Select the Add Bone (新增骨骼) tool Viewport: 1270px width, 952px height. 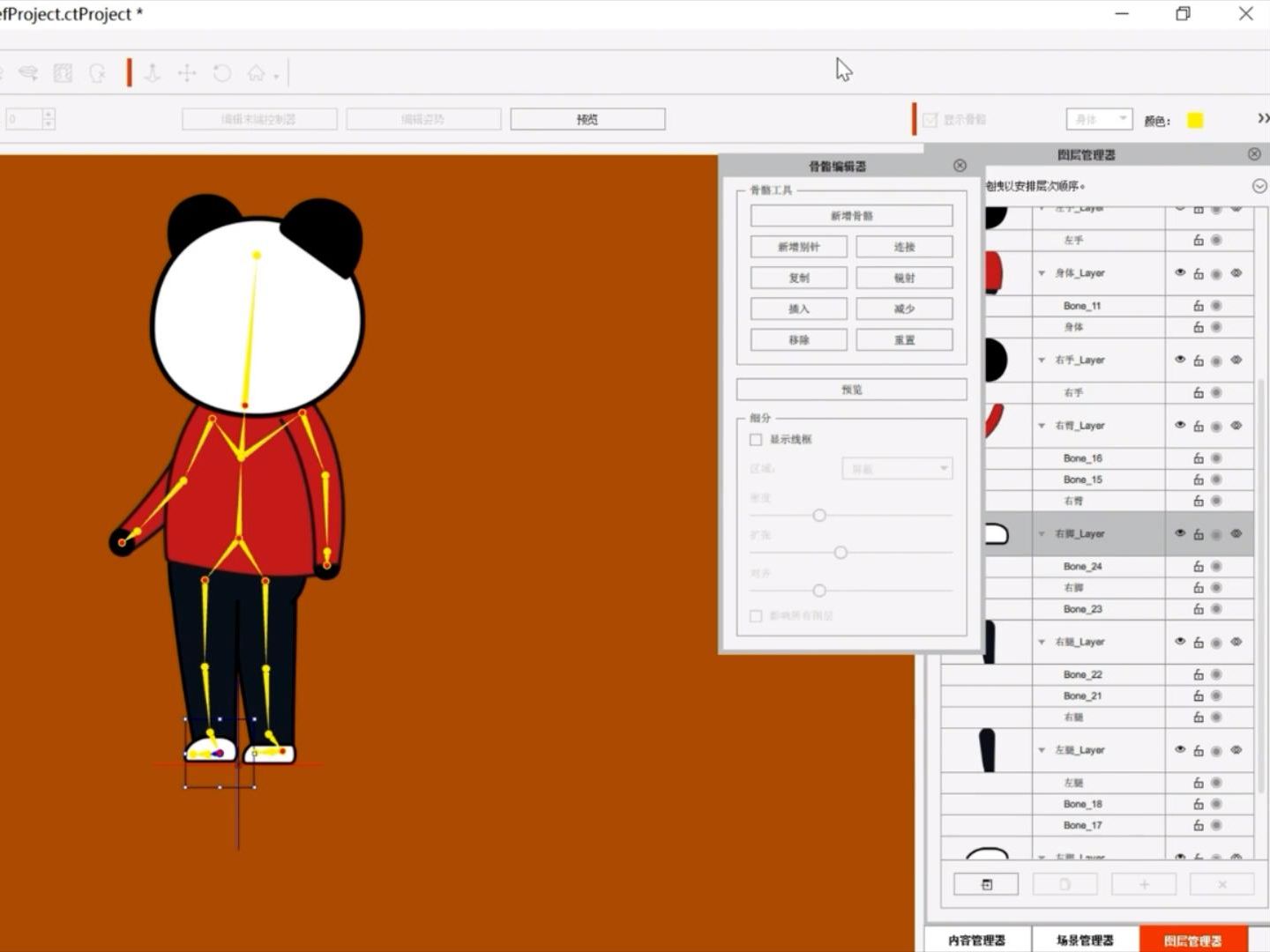[x=850, y=215]
